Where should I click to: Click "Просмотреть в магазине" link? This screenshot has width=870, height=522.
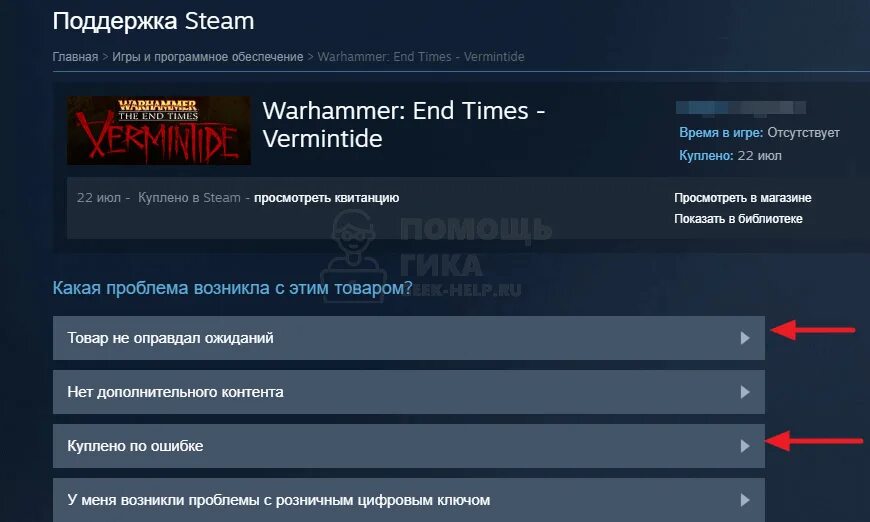point(742,197)
